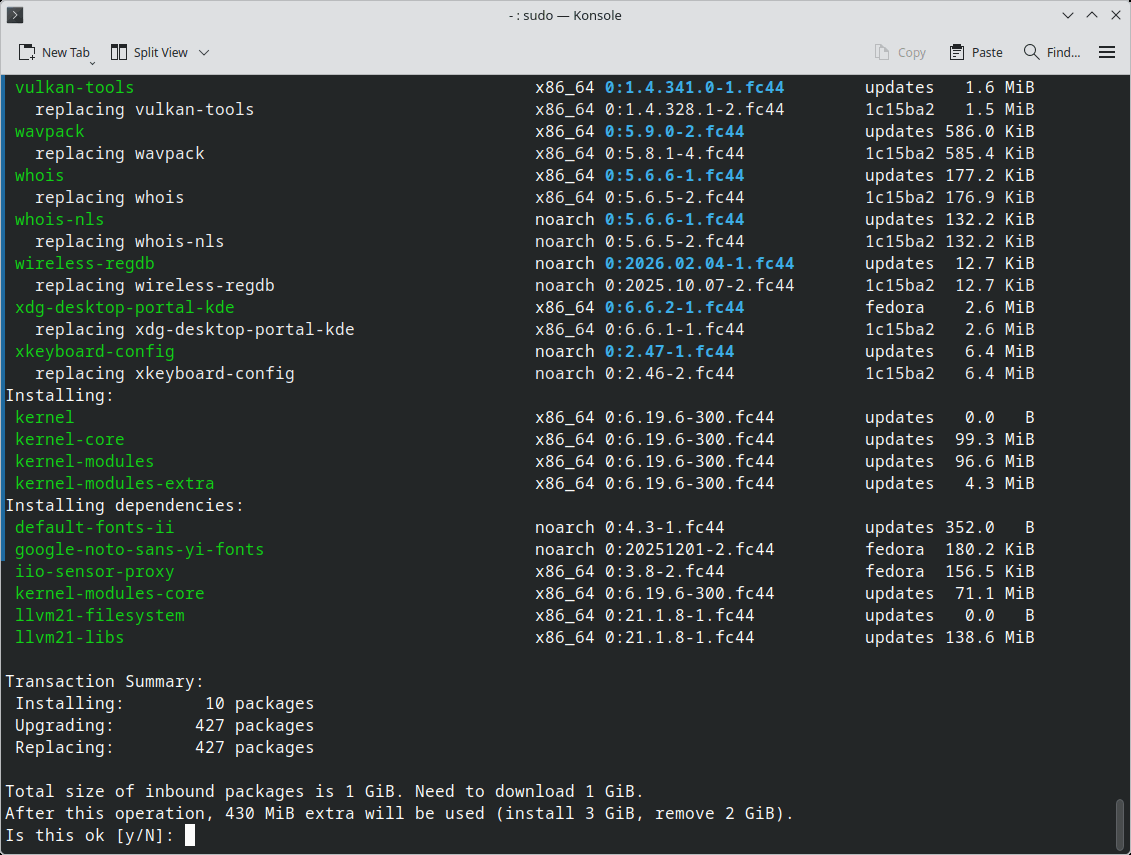The width and height of the screenshot is (1131, 855).
Task: Paste clipboard contents using Paste button
Action: (976, 52)
